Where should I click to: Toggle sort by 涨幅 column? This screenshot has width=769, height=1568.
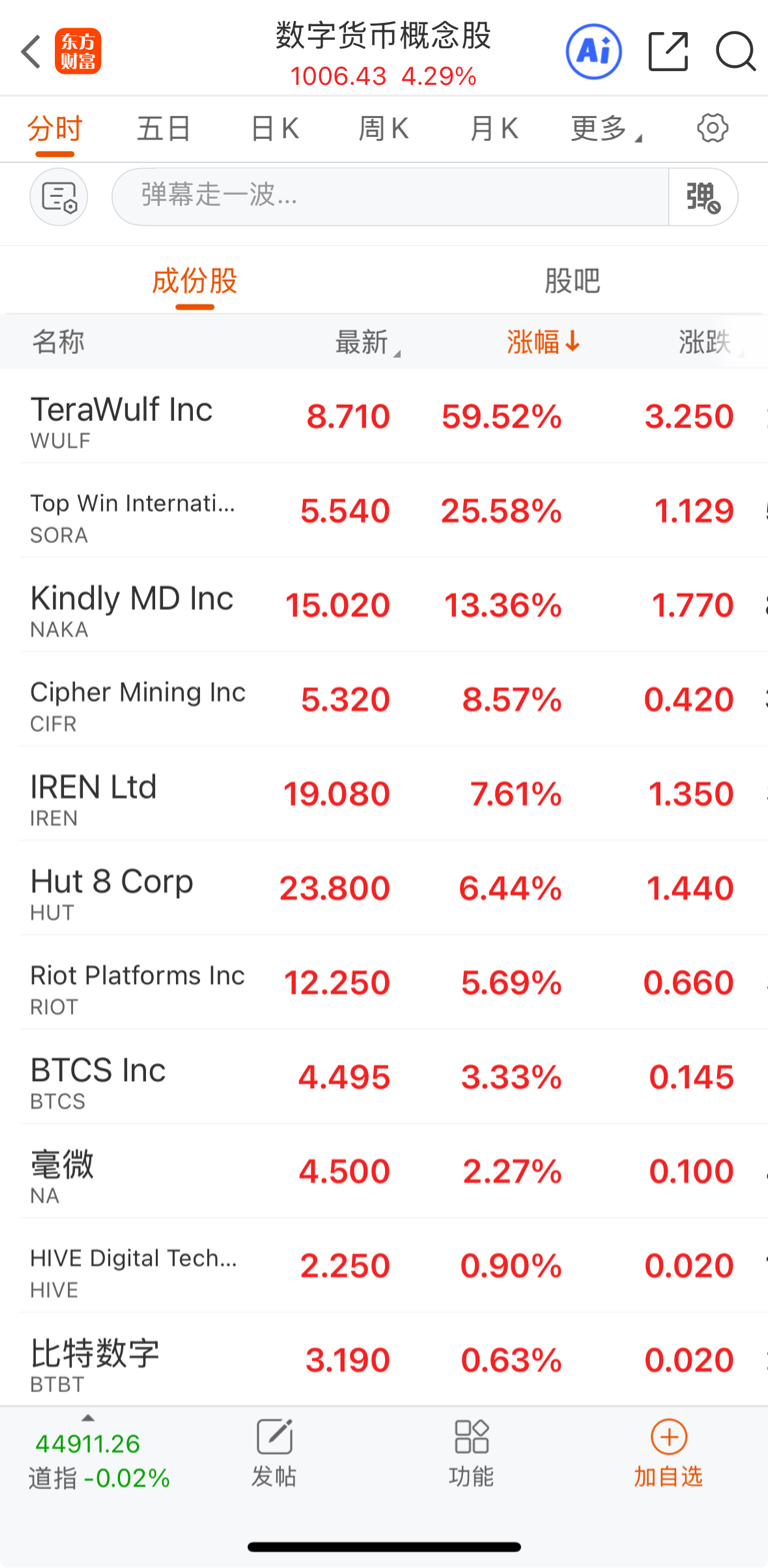[543, 342]
